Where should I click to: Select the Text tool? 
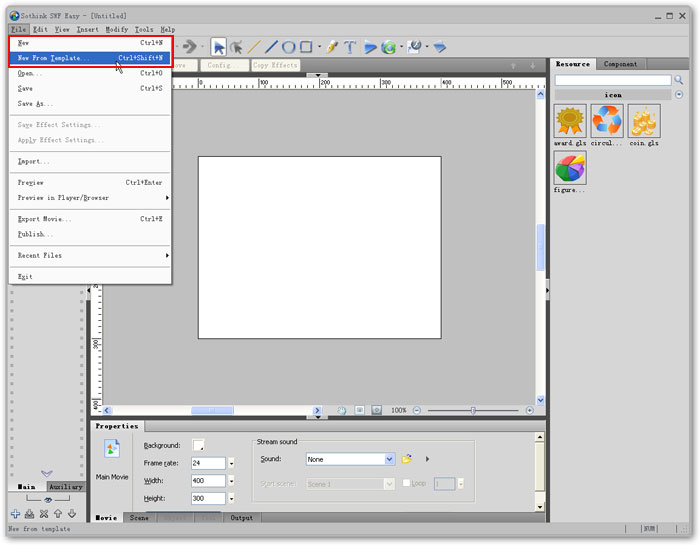click(350, 47)
